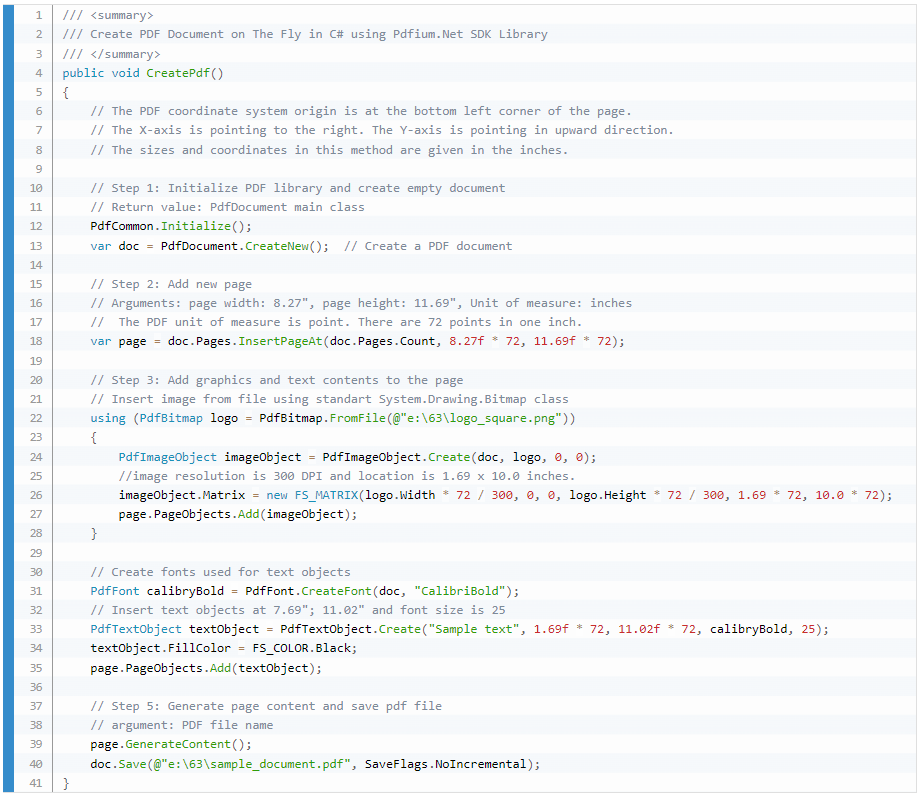The width and height of the screenshot is (922, 797).
Task: Click line number 22 in the gutter
Action: (x=36, y=418)
